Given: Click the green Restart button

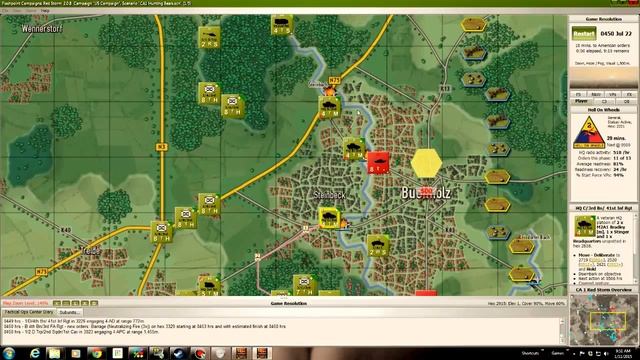Looking at the screenshot, I should (x=584, y=33).
